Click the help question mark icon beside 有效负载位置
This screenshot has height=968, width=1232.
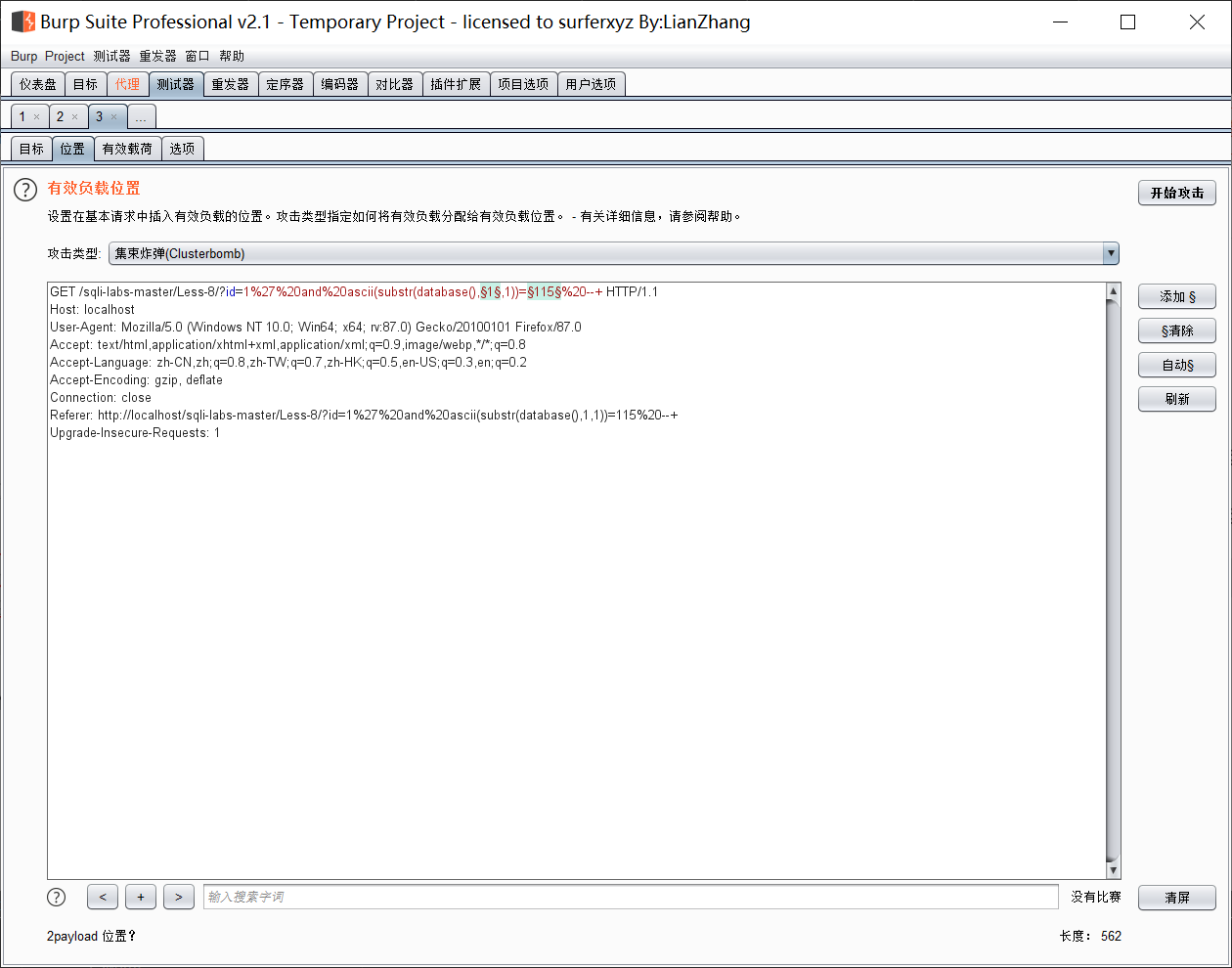tap(25, 190)
